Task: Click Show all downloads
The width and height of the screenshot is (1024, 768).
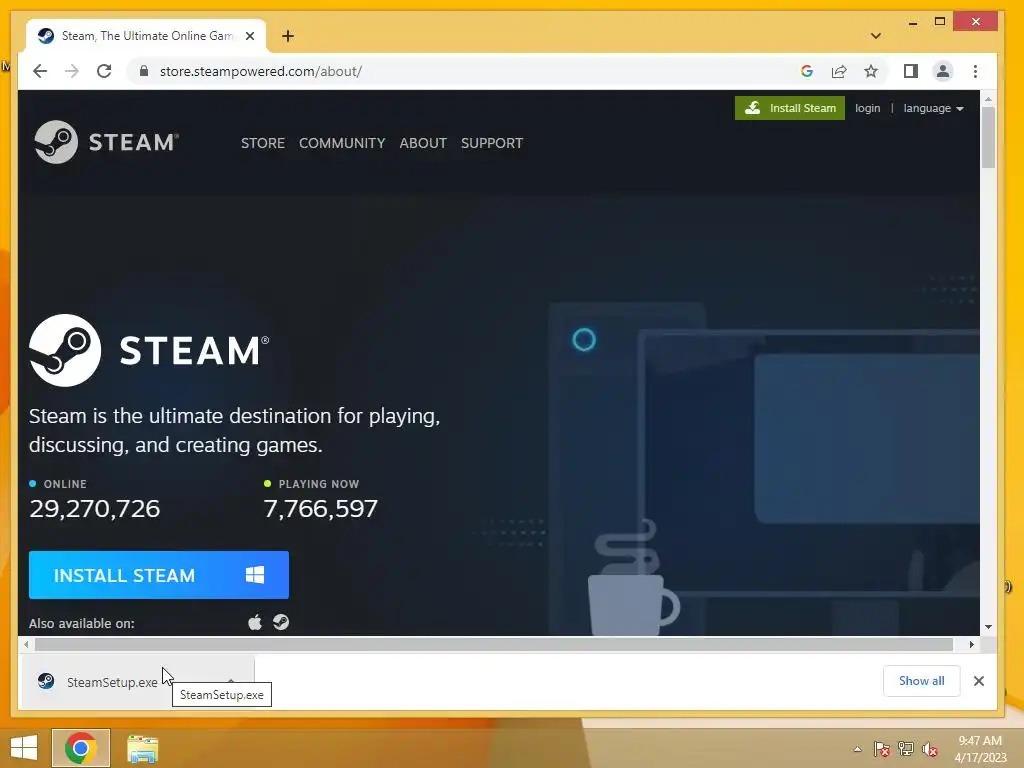Action: point(921,680)
